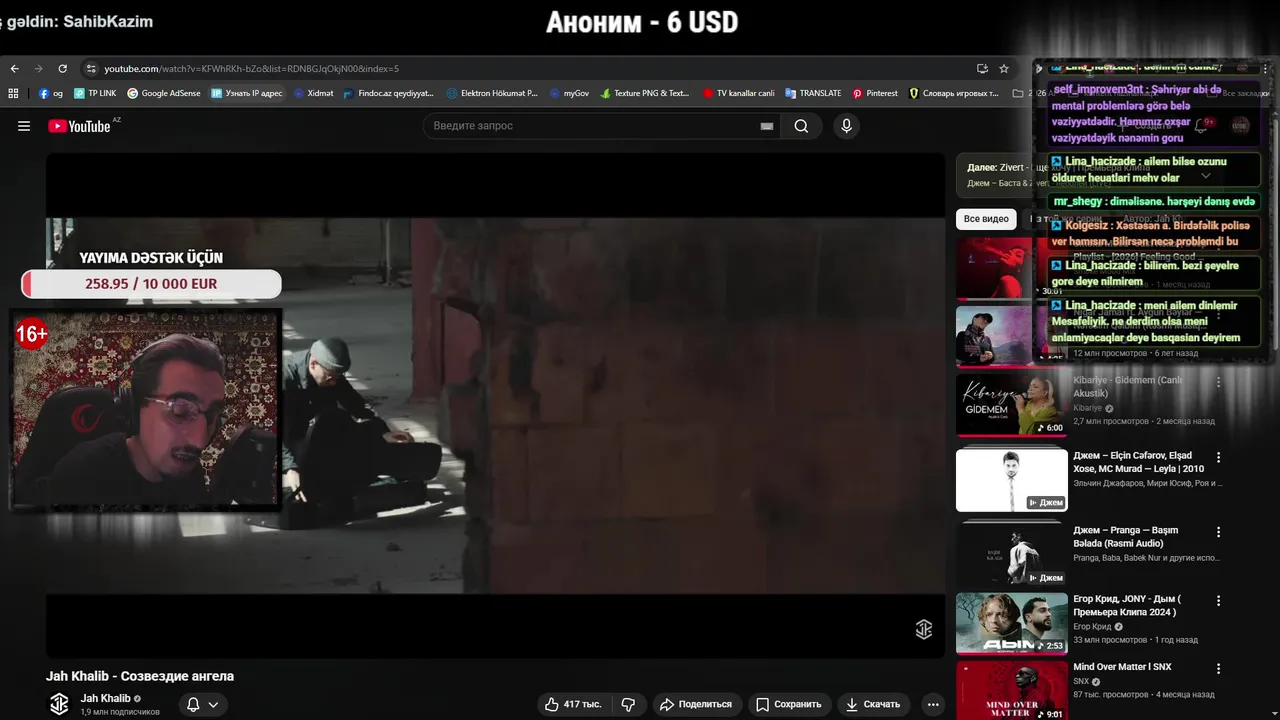Click the magnifier search button
Viewport: 1280px width, 720px height.
[x=801, y=126]
